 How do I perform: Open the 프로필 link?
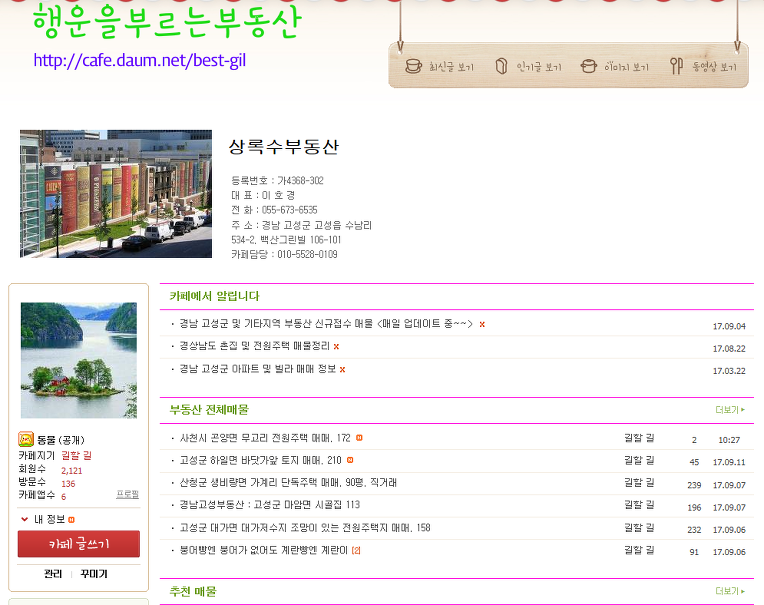[x=127, y=494]
